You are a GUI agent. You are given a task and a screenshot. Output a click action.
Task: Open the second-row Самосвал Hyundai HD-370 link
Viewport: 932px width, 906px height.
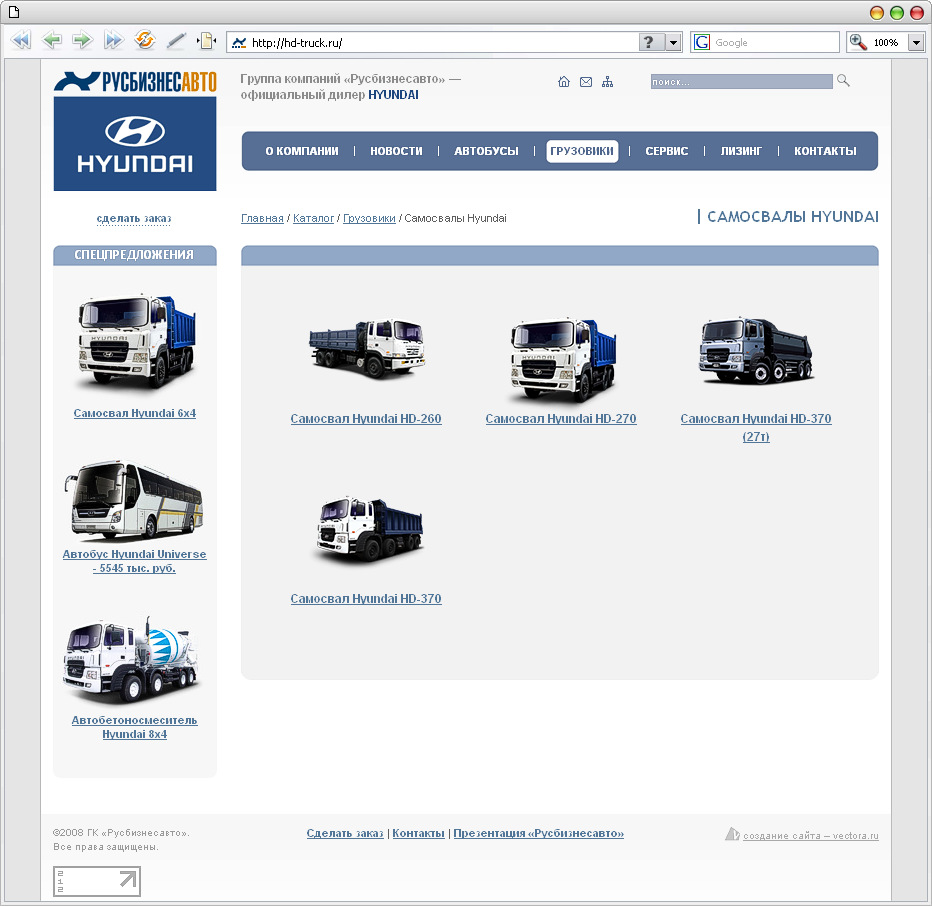click(x=366, y=599)
